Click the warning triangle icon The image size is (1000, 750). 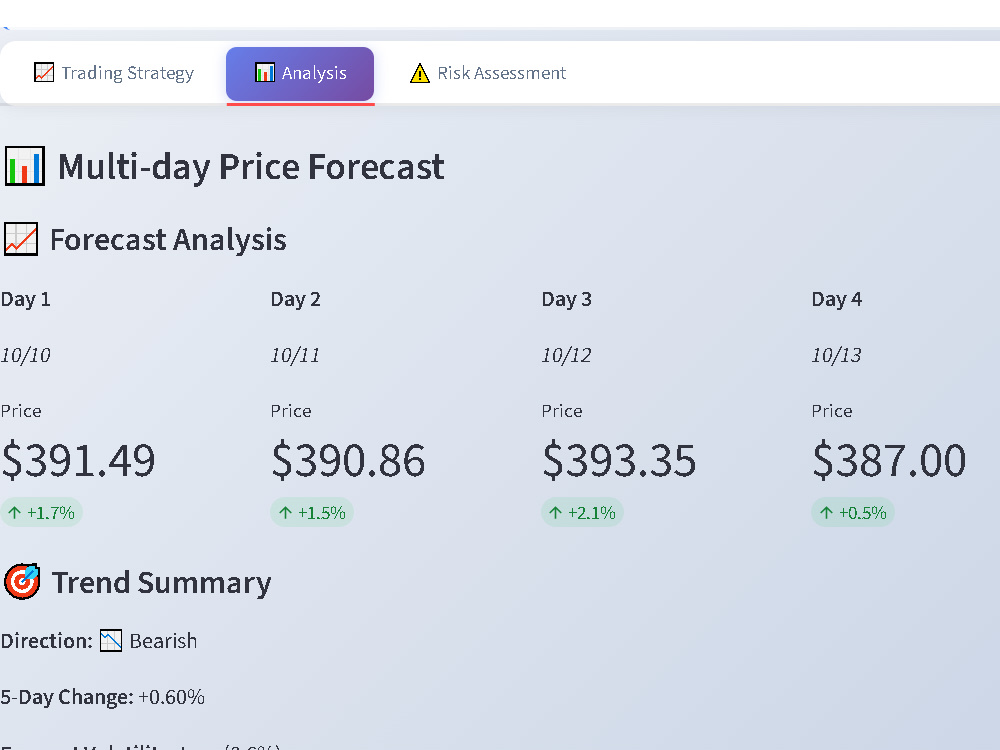(419, 73)
